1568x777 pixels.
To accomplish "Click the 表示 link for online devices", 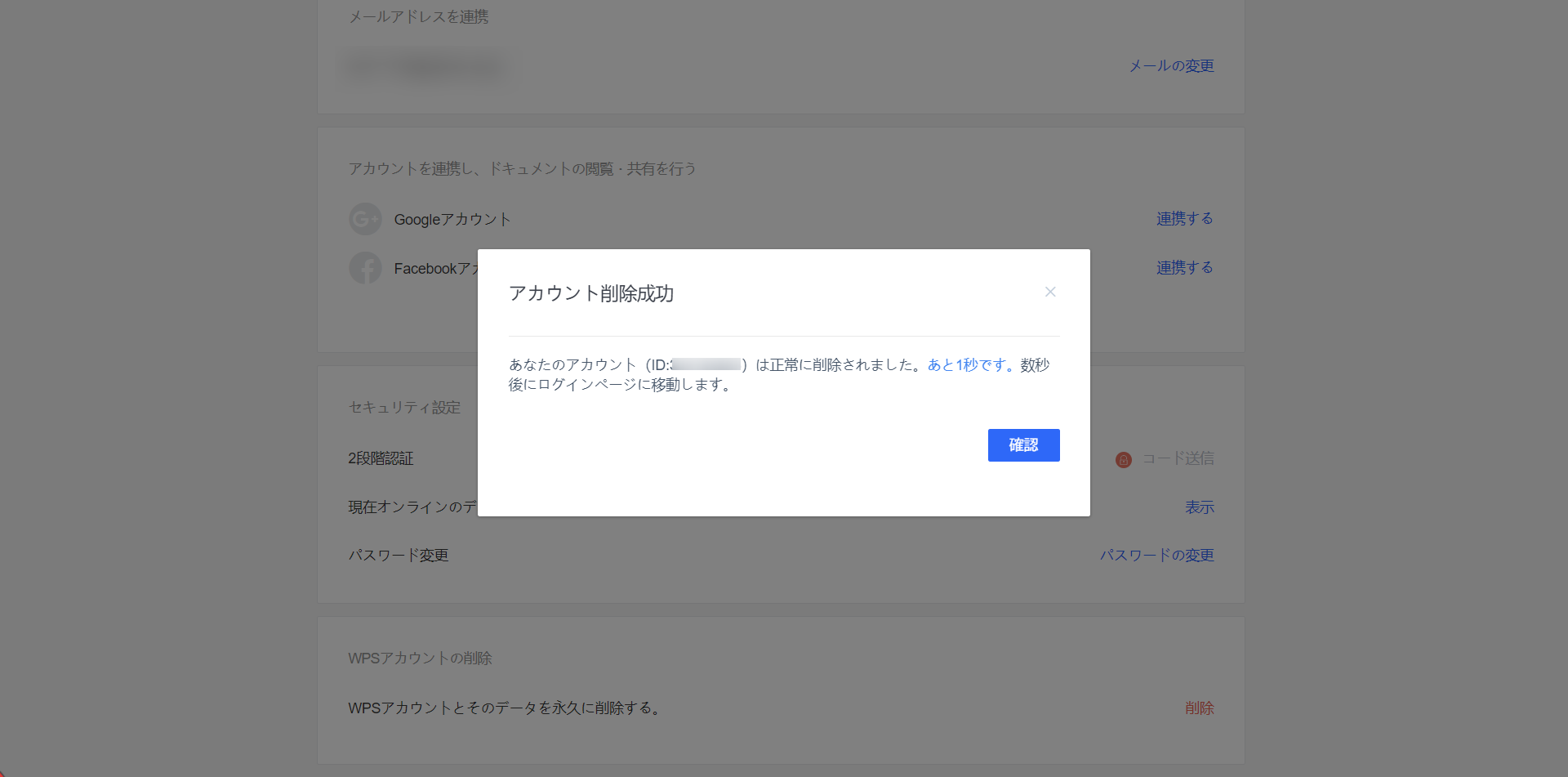I will (x=1200, y=507).
